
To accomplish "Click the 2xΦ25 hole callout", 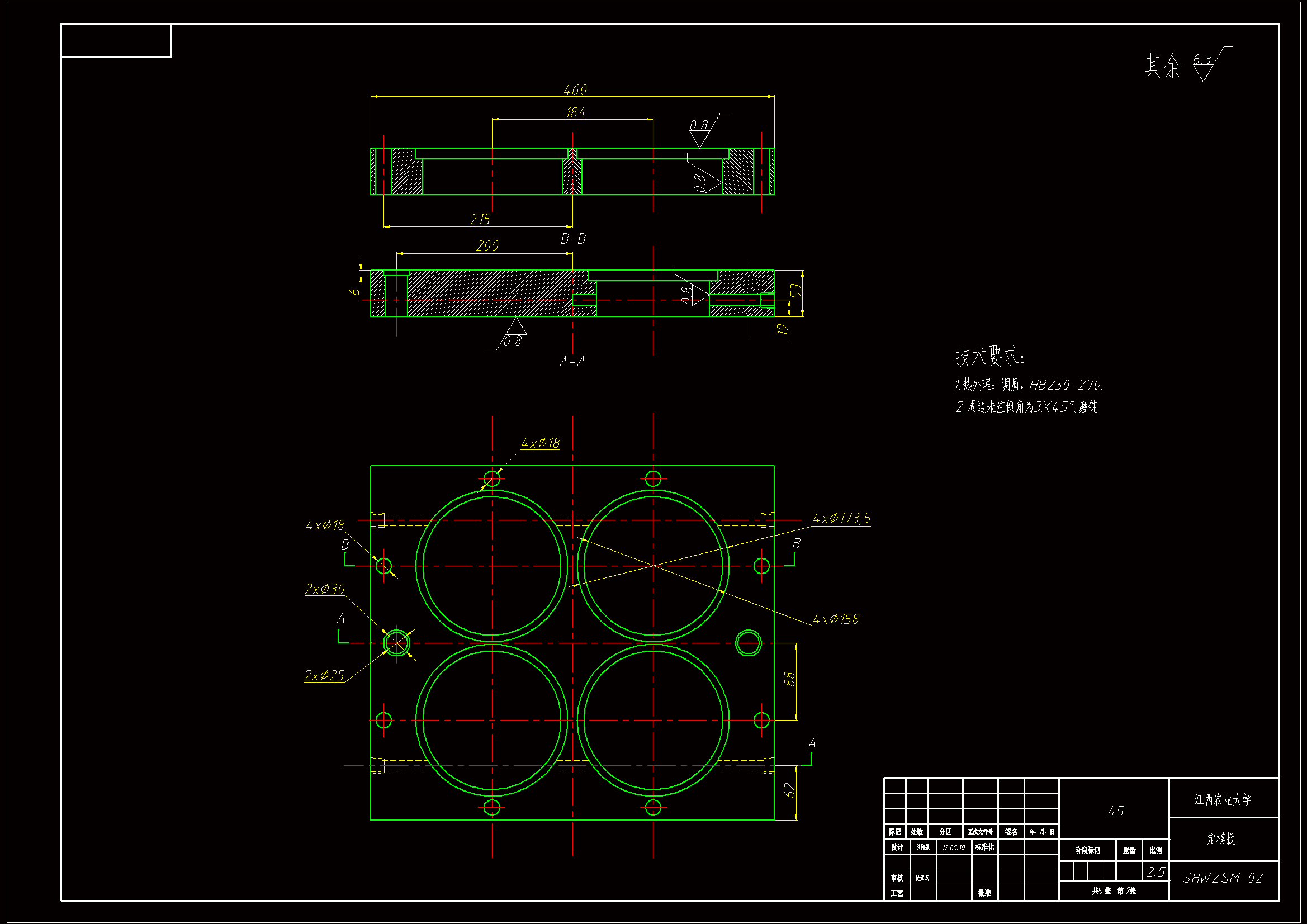I will click(x=324, y=676).
